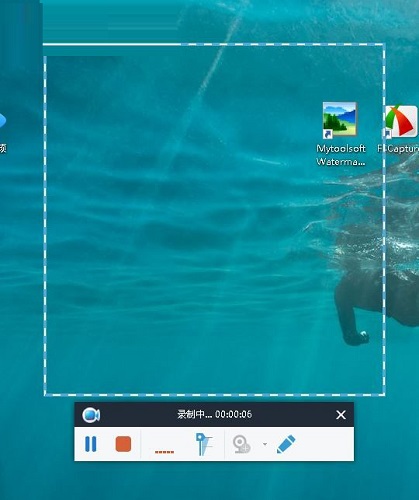Select the FSCapture desktop shortcut icon

(401, 121)
